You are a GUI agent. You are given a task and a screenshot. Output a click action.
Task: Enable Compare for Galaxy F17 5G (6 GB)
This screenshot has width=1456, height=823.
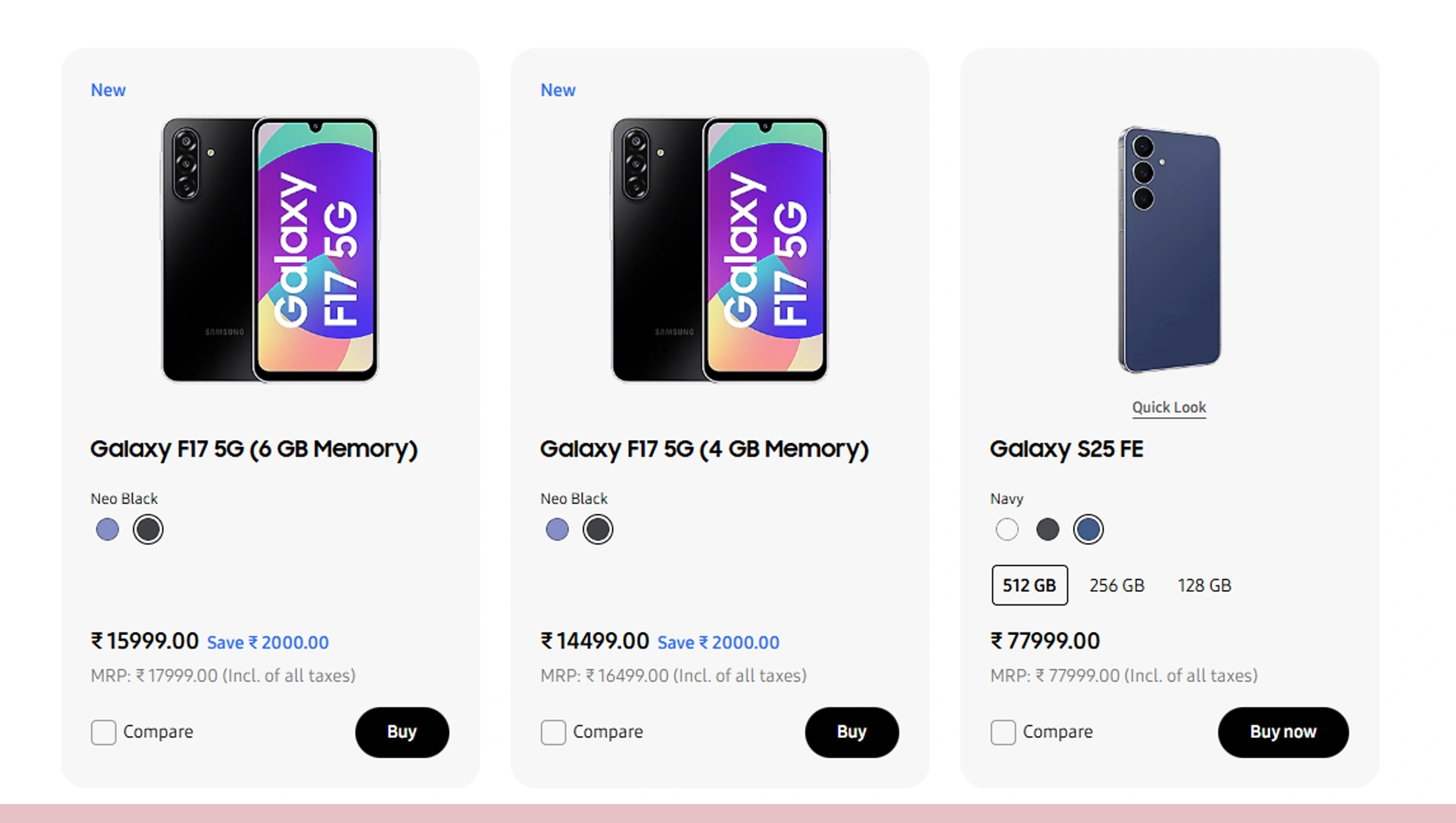(x=103, y=733)
